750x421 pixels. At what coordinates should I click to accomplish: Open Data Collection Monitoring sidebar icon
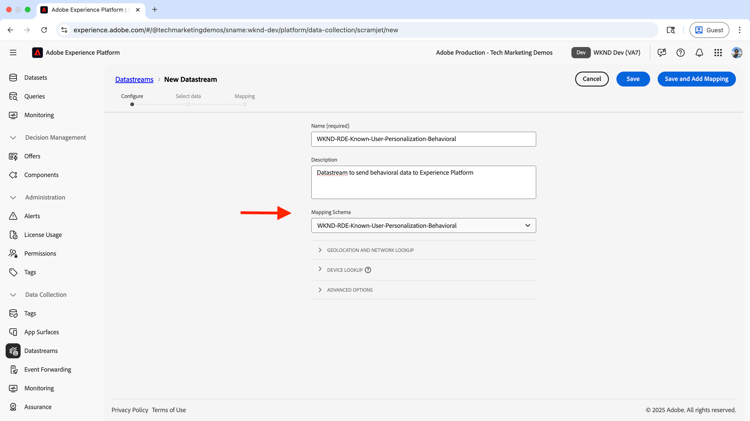[x=13, y=388]
